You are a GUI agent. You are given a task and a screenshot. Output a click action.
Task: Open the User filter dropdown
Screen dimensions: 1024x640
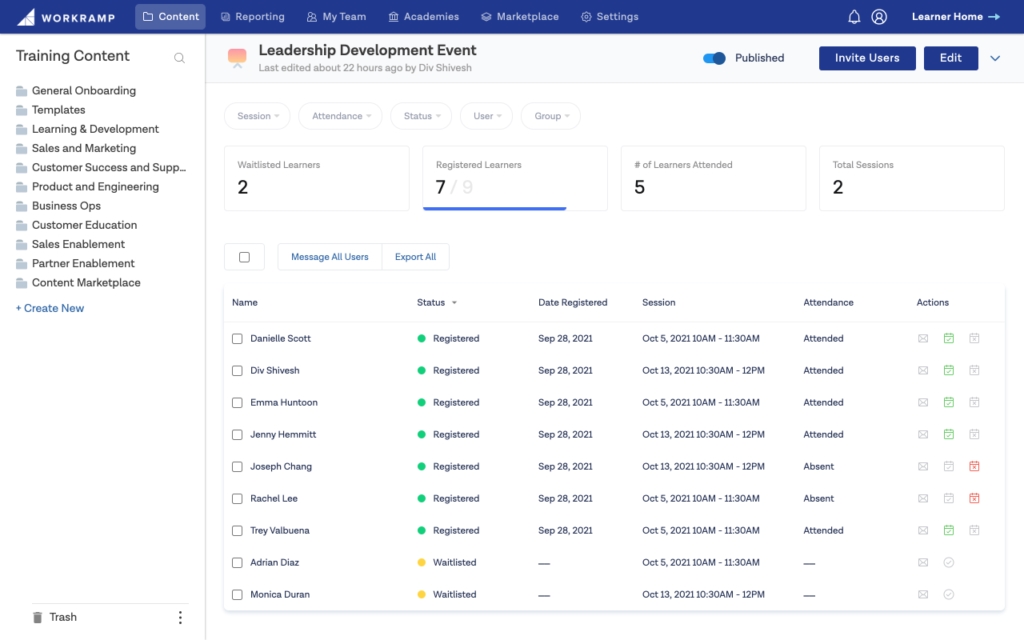coord(487,116)
